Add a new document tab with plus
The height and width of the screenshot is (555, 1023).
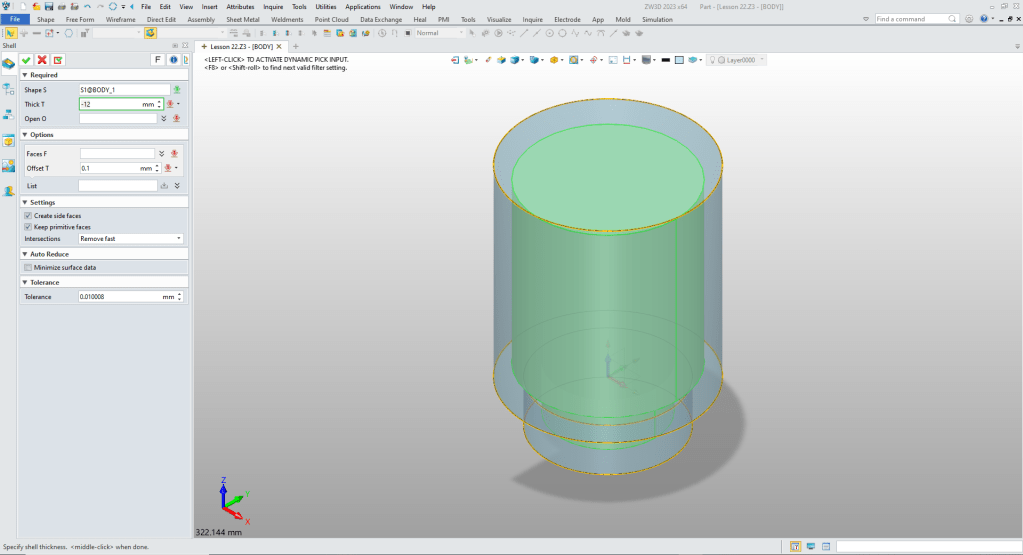pyautogui.click(x=296, y=47)
